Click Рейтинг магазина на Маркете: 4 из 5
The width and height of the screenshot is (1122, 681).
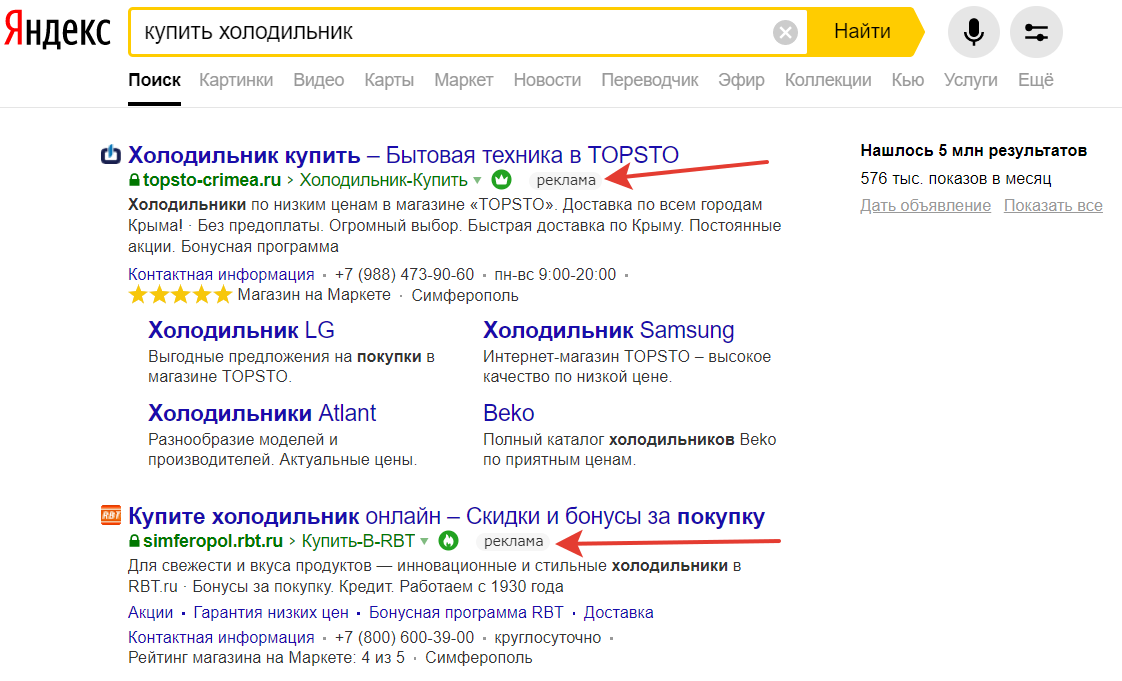pyautogui.click(x=266, y=657)
